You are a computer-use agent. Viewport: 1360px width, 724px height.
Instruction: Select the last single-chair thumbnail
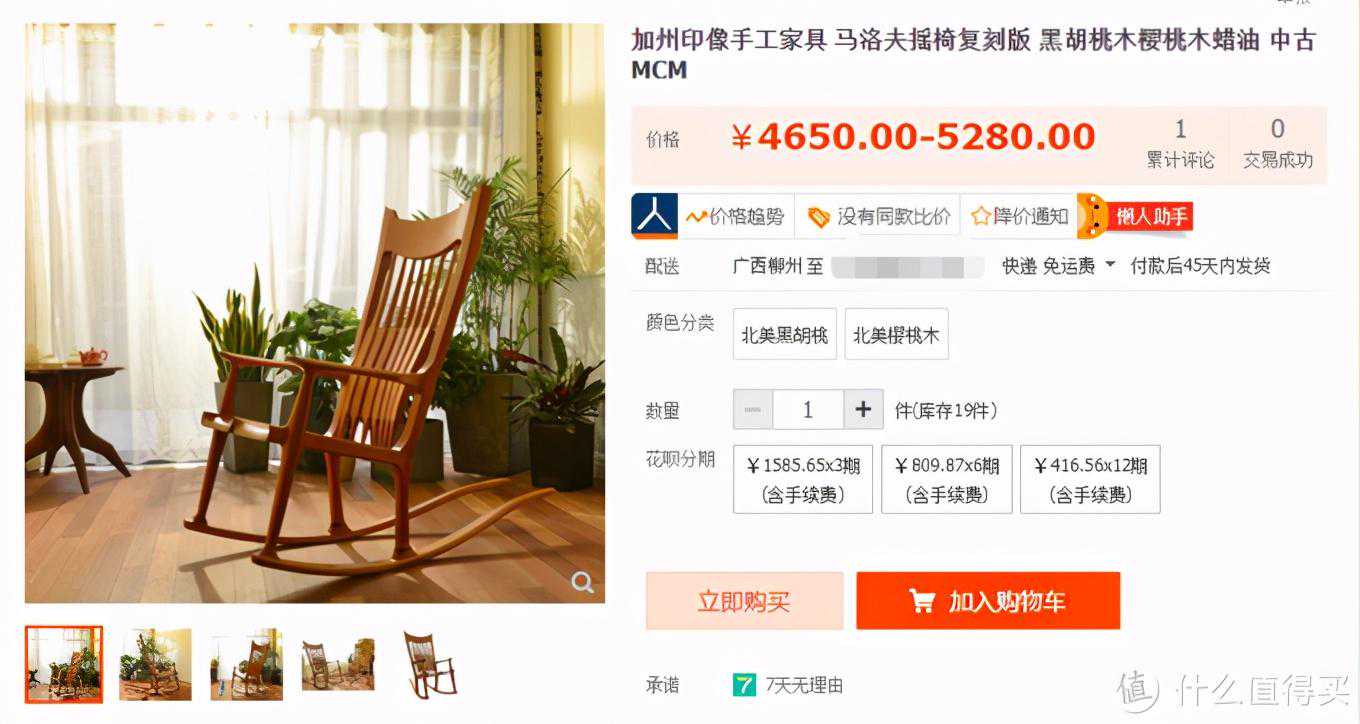coord(430,664)
